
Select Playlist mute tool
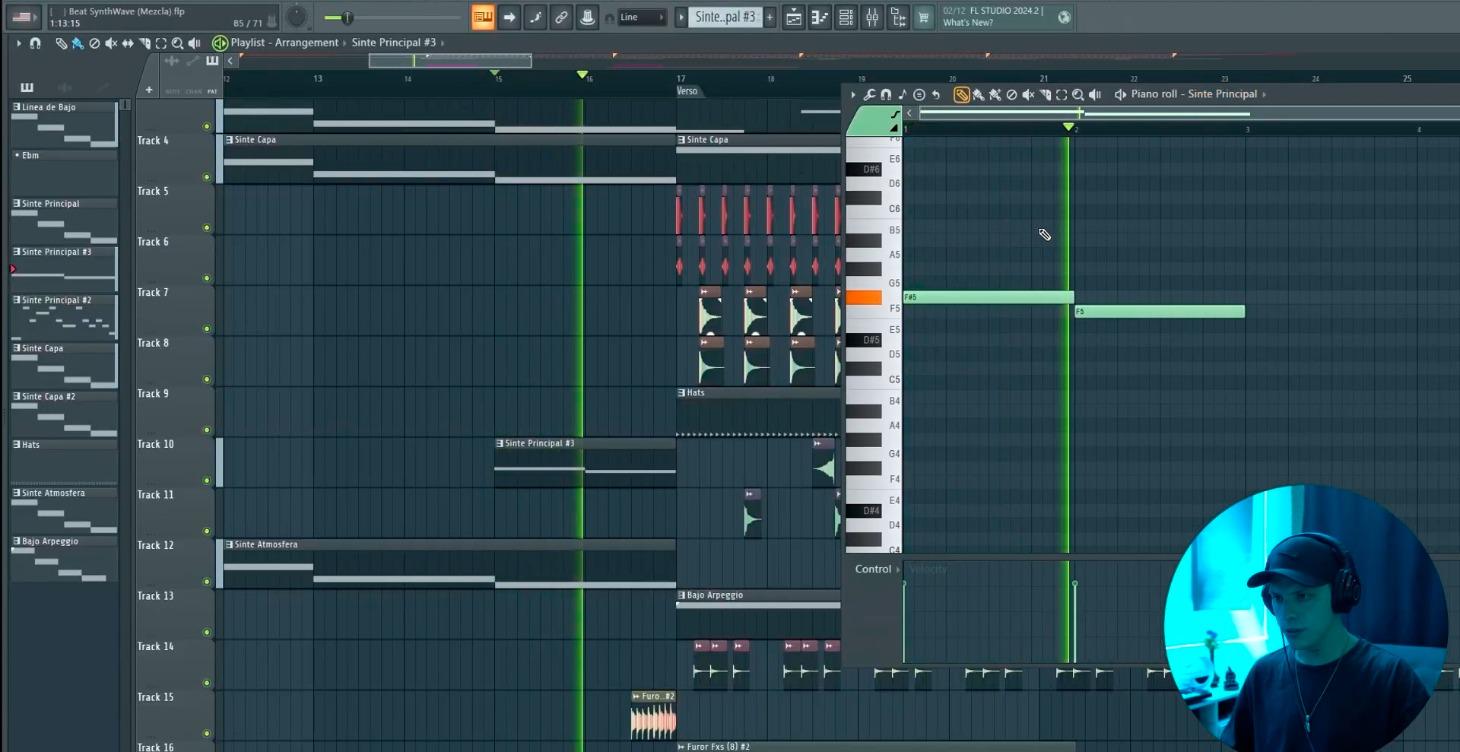coord(111,43)
